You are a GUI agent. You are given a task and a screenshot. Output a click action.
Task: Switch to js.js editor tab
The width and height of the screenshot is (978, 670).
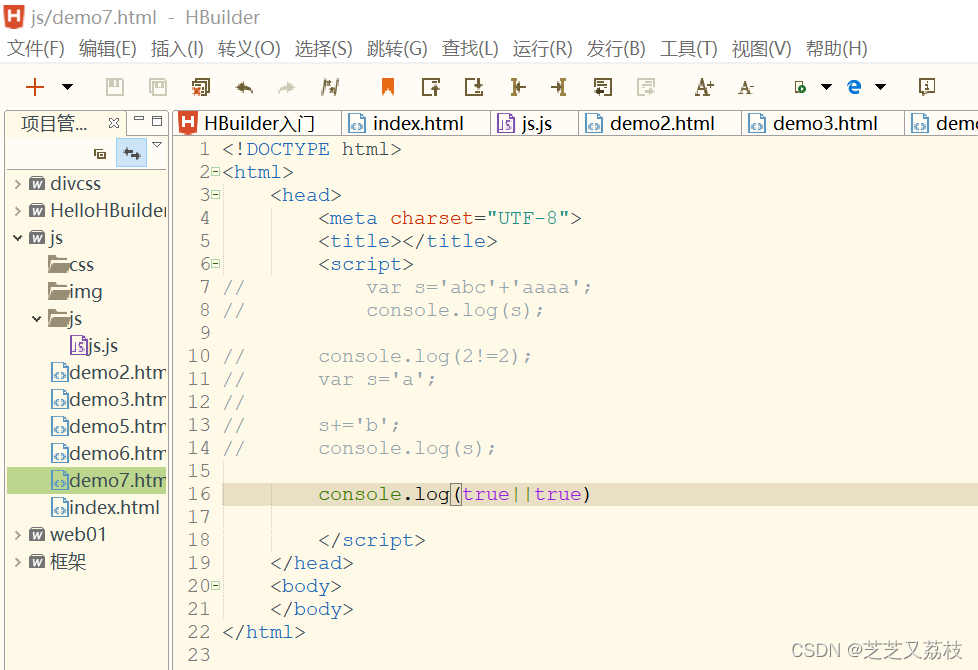535,124
